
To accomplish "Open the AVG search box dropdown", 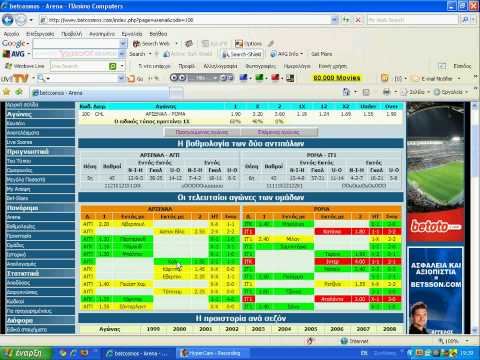I will (x=122, y=54).
